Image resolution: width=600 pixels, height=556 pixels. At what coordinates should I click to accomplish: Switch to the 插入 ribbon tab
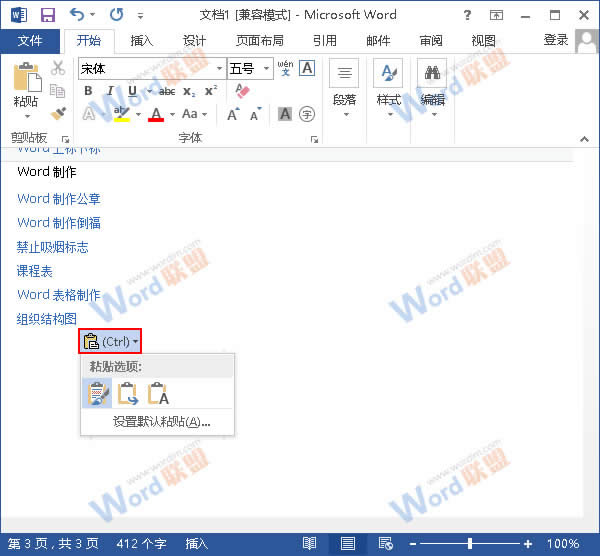[142, 41]
